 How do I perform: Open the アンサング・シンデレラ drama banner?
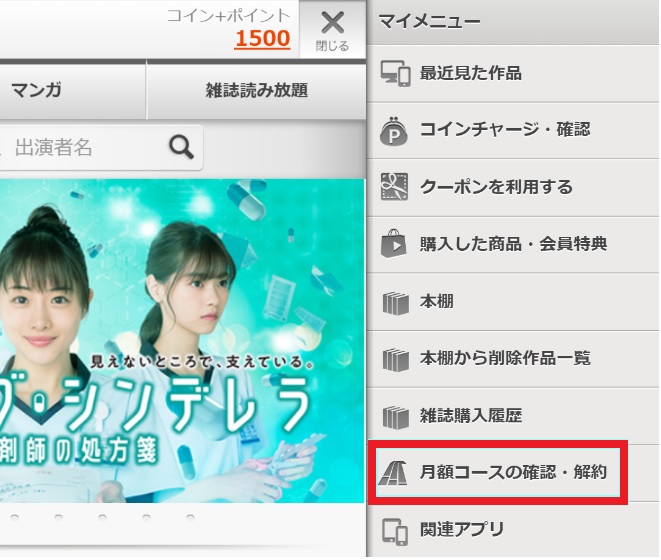pyautogui.click(x=181, y=341)
